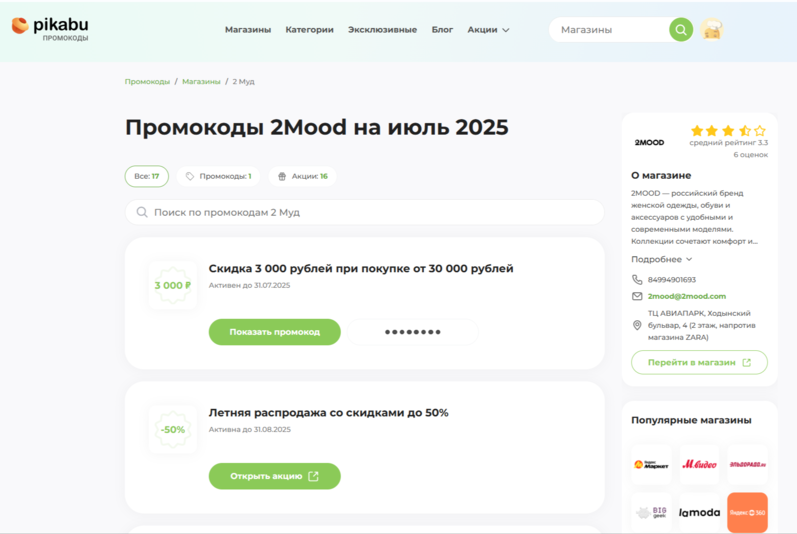This screenshot has height=534, width=797.
Task: Click the green search magnifier button
Action: click(x=681, y=30)
